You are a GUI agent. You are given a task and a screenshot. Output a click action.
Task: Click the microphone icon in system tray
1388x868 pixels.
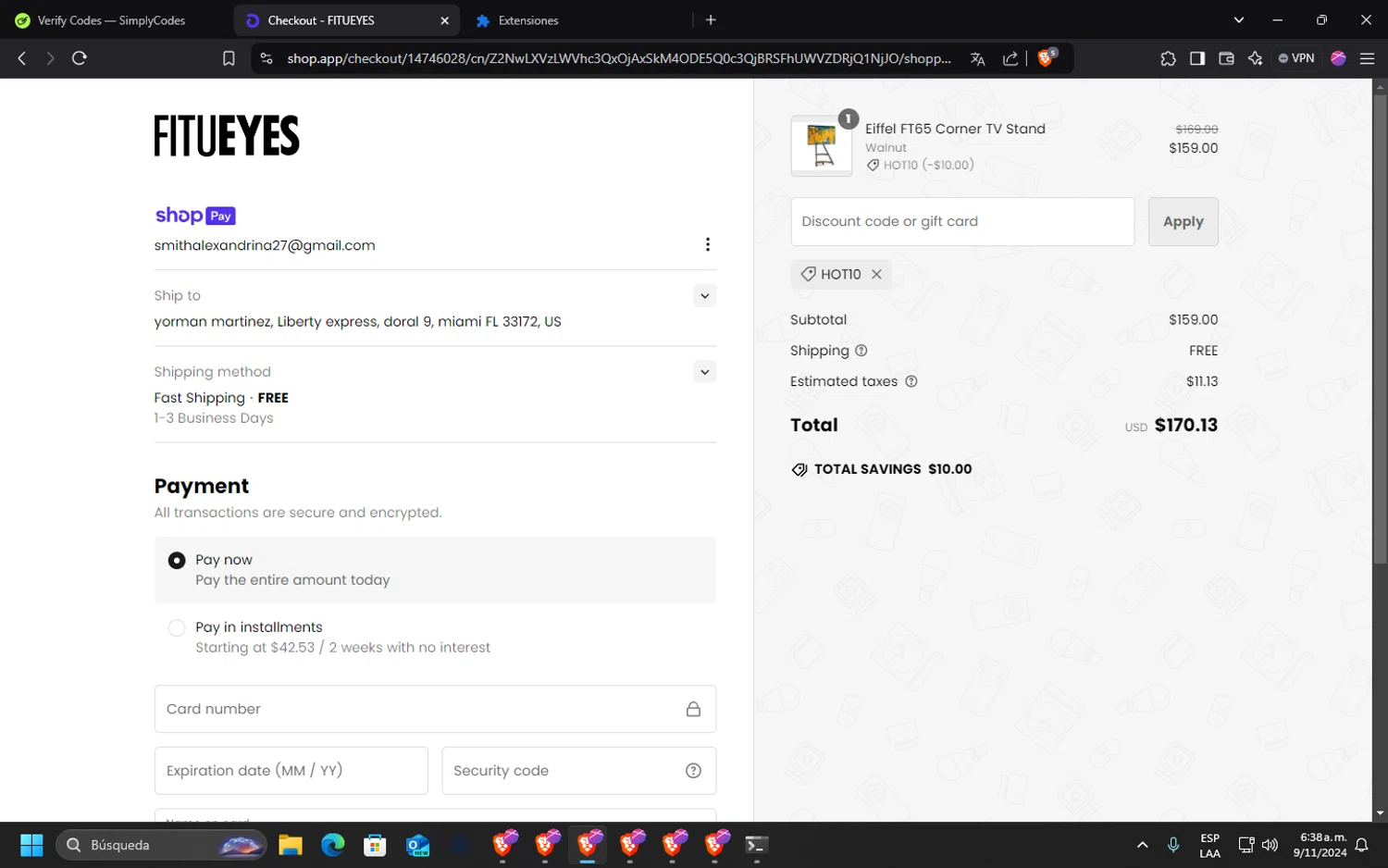pos(1172,845)
